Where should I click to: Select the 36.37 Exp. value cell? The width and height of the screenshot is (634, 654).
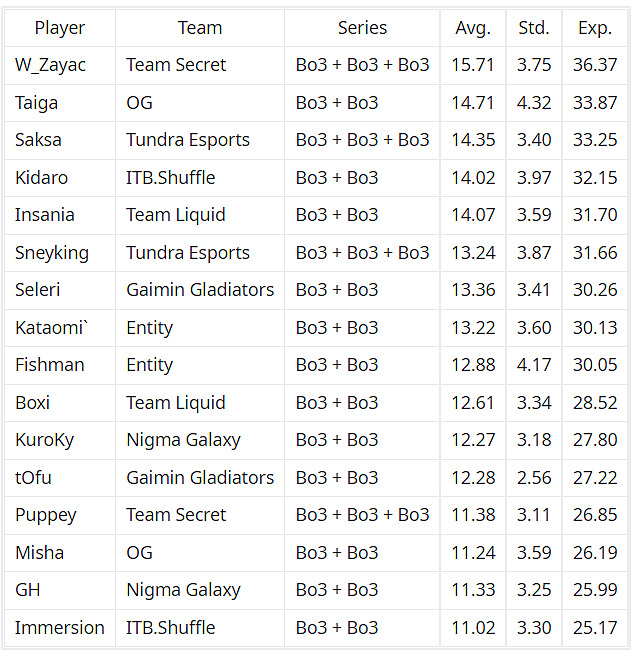595,65
